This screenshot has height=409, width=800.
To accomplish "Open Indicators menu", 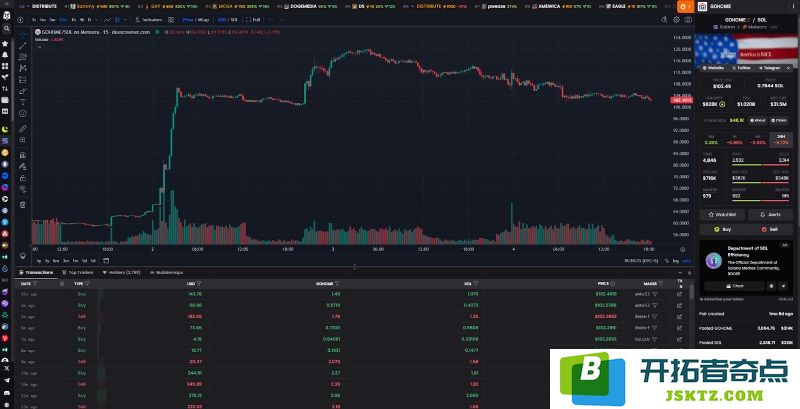I will pyautogui.click(x=148, y=19).
